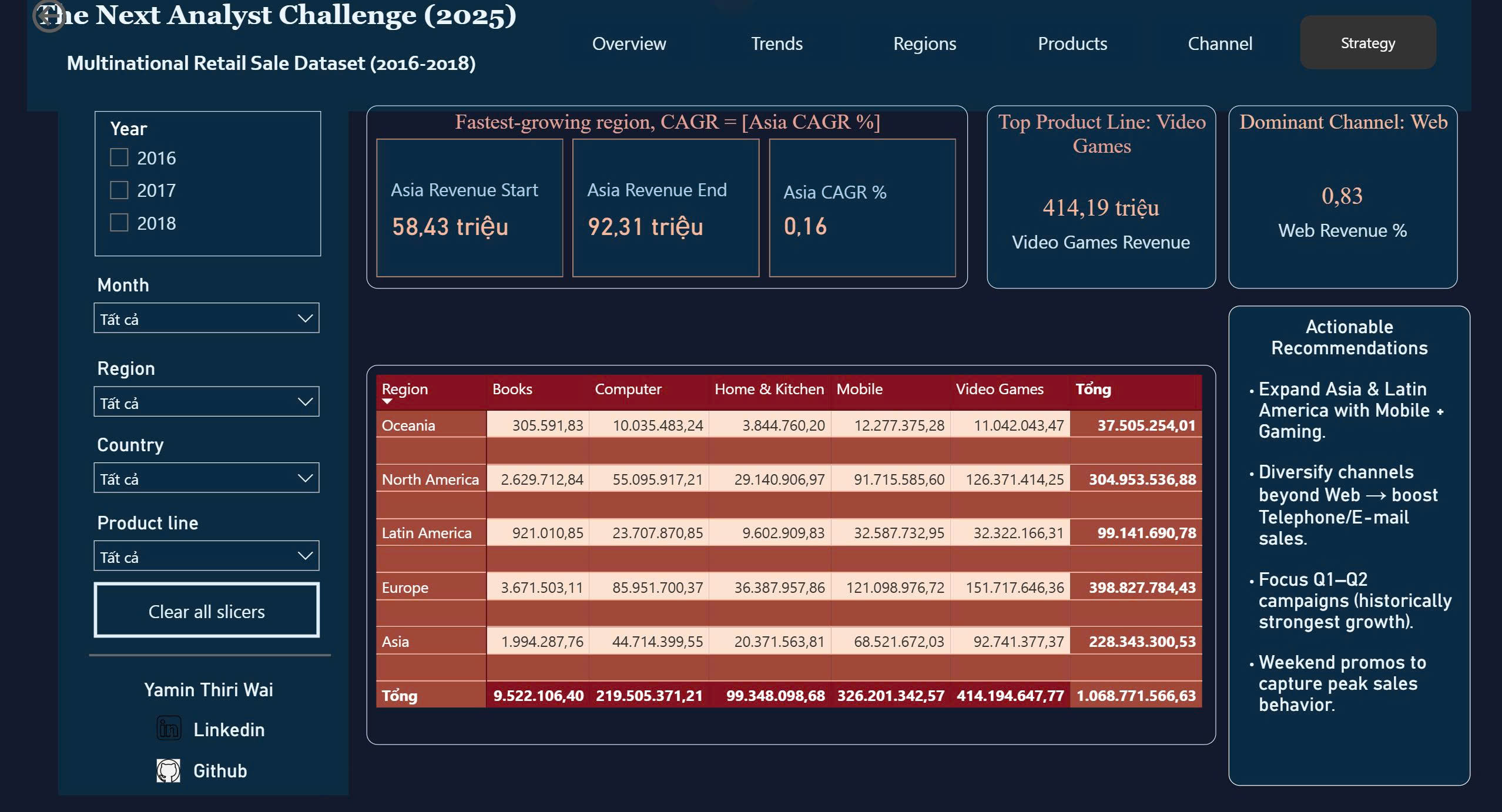Click the Clear all slicers button
1502x812 pixels.
pyautogui.click(x=207, y=610)
